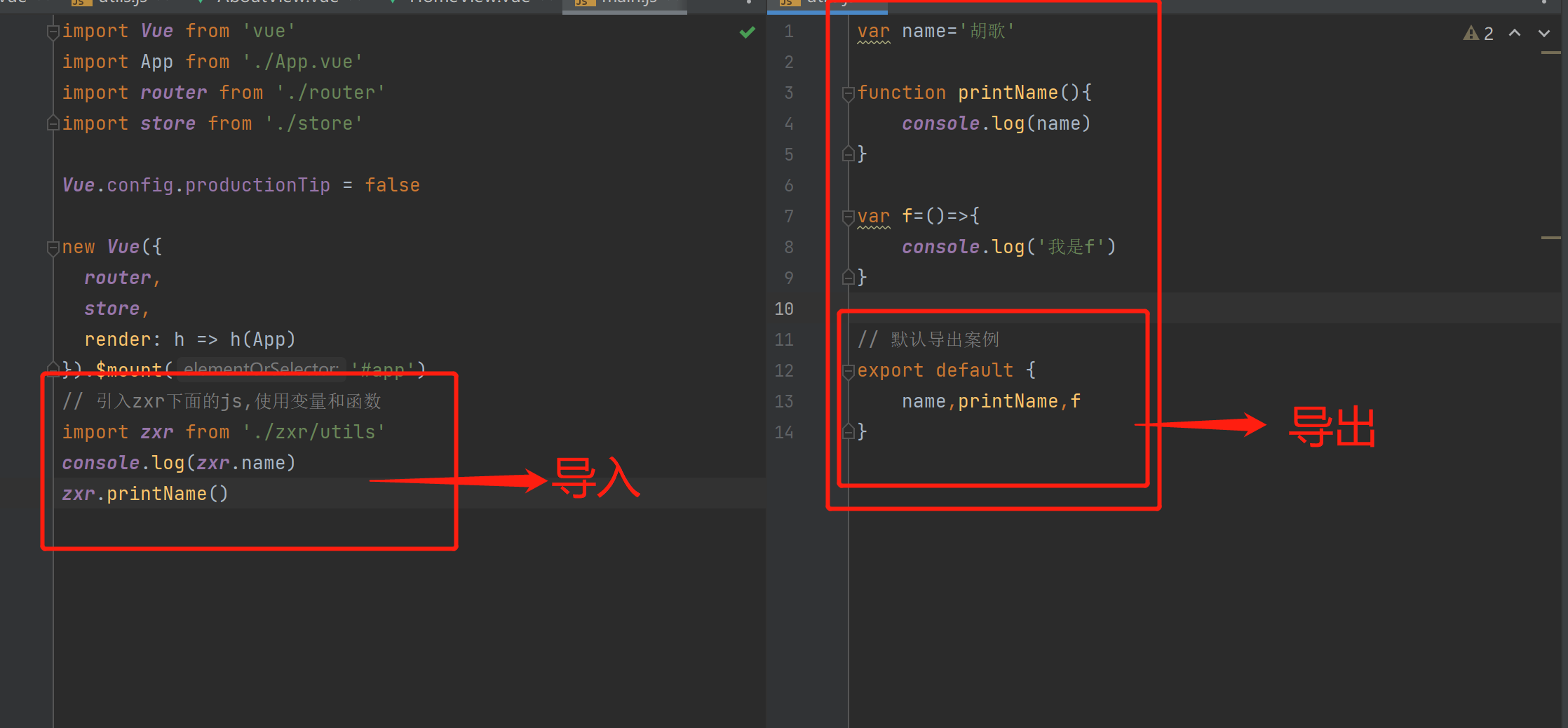The height and width of the screenshot is (728, 1568).
Task: Click the 'vue' string in first import
Action: click(269, 32)
